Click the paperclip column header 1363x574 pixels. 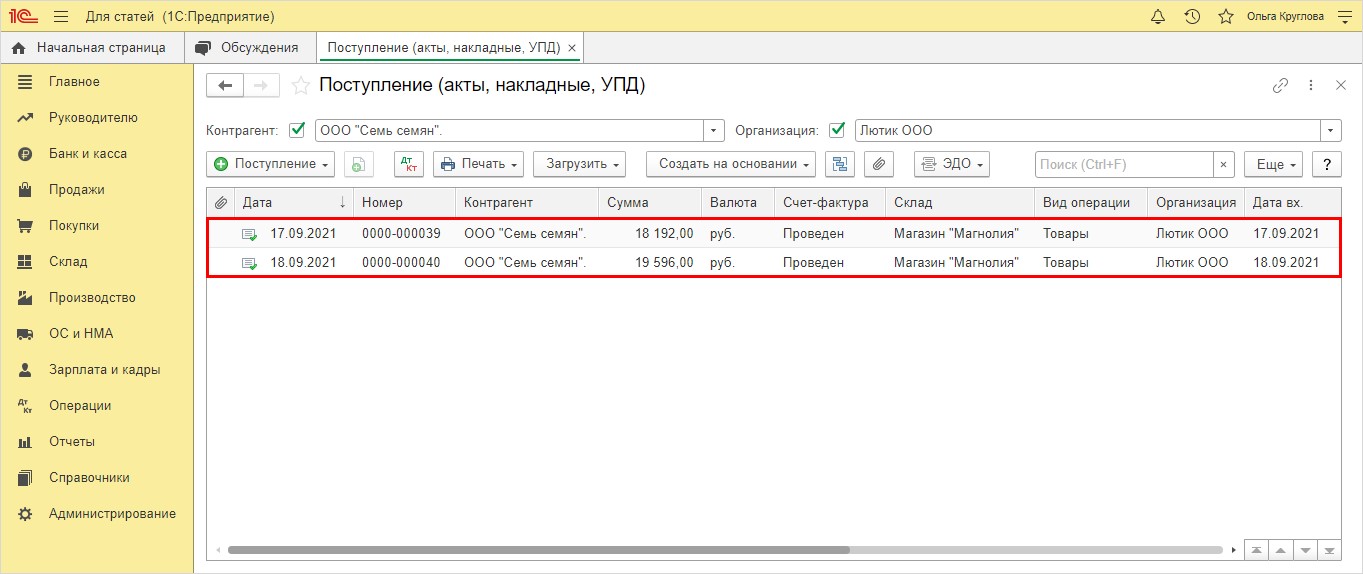point(221,202)
